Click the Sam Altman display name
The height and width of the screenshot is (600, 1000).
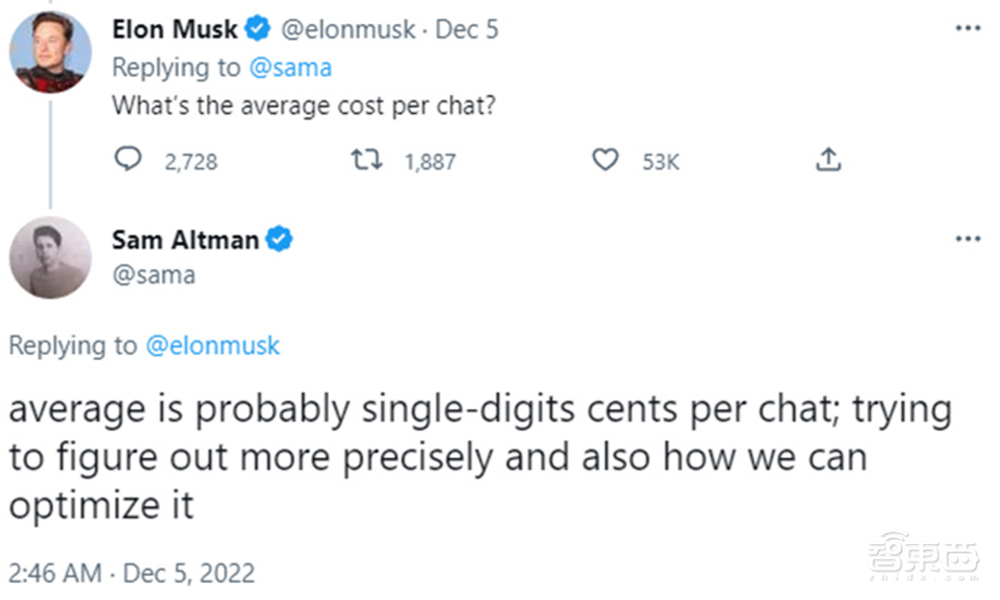click(185, 240)
